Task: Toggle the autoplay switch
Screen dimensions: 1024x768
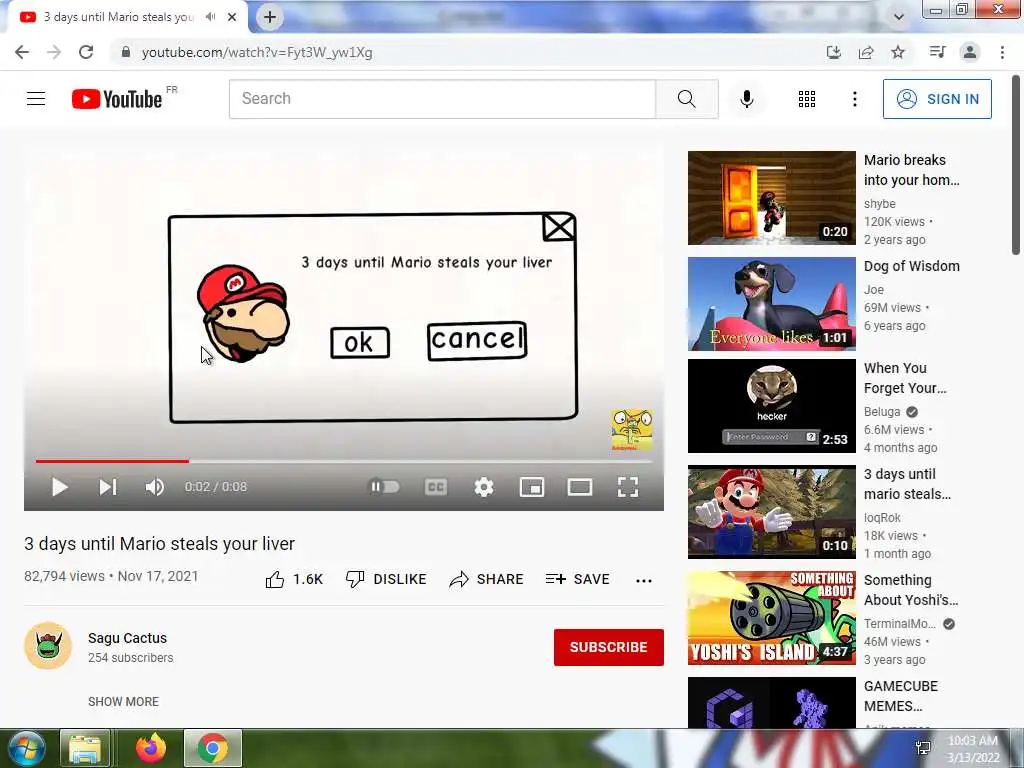Action: (385, 487)
